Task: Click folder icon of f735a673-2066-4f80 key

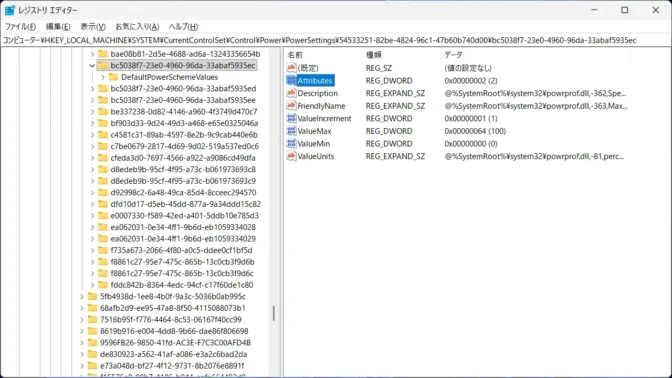Action: point(103,250)
